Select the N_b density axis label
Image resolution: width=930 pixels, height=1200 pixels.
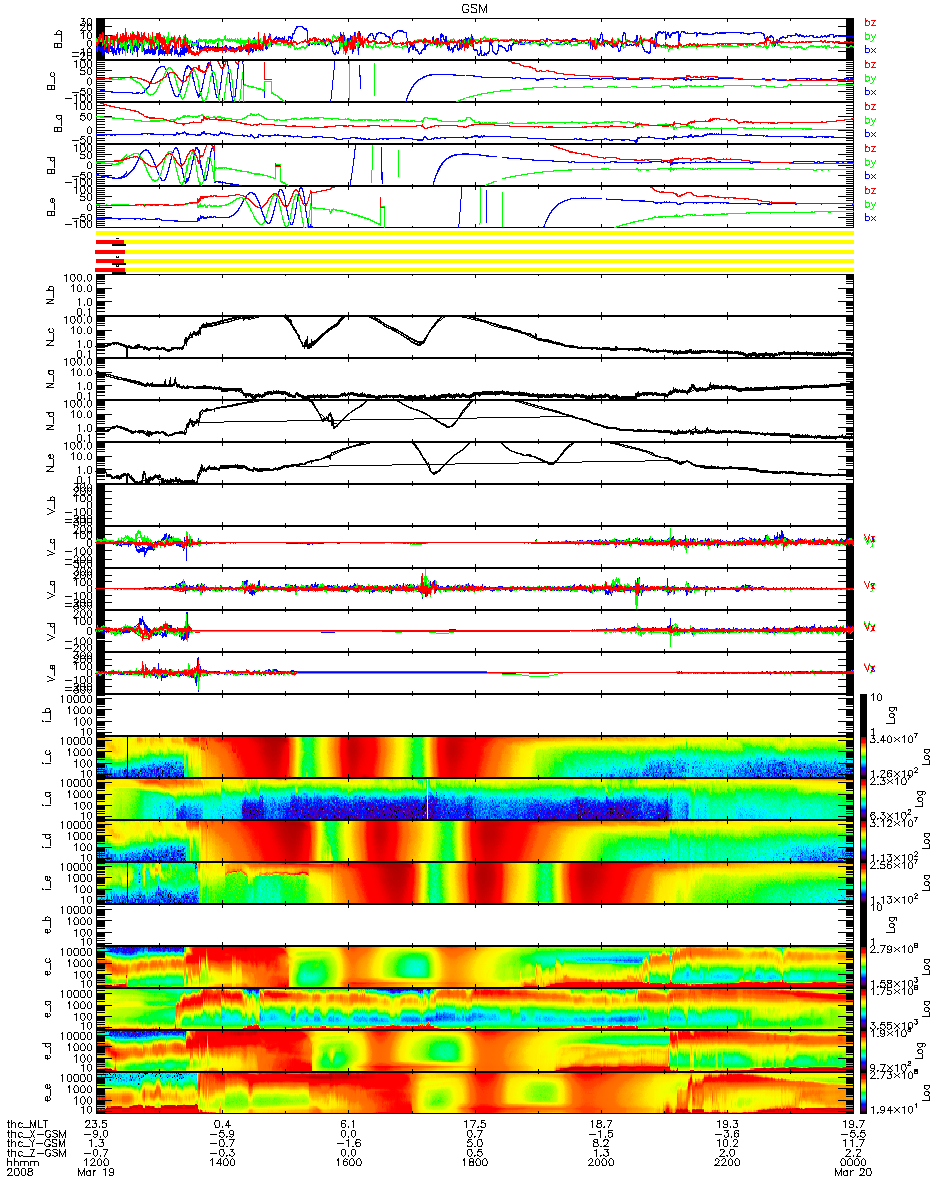(50, 296)
